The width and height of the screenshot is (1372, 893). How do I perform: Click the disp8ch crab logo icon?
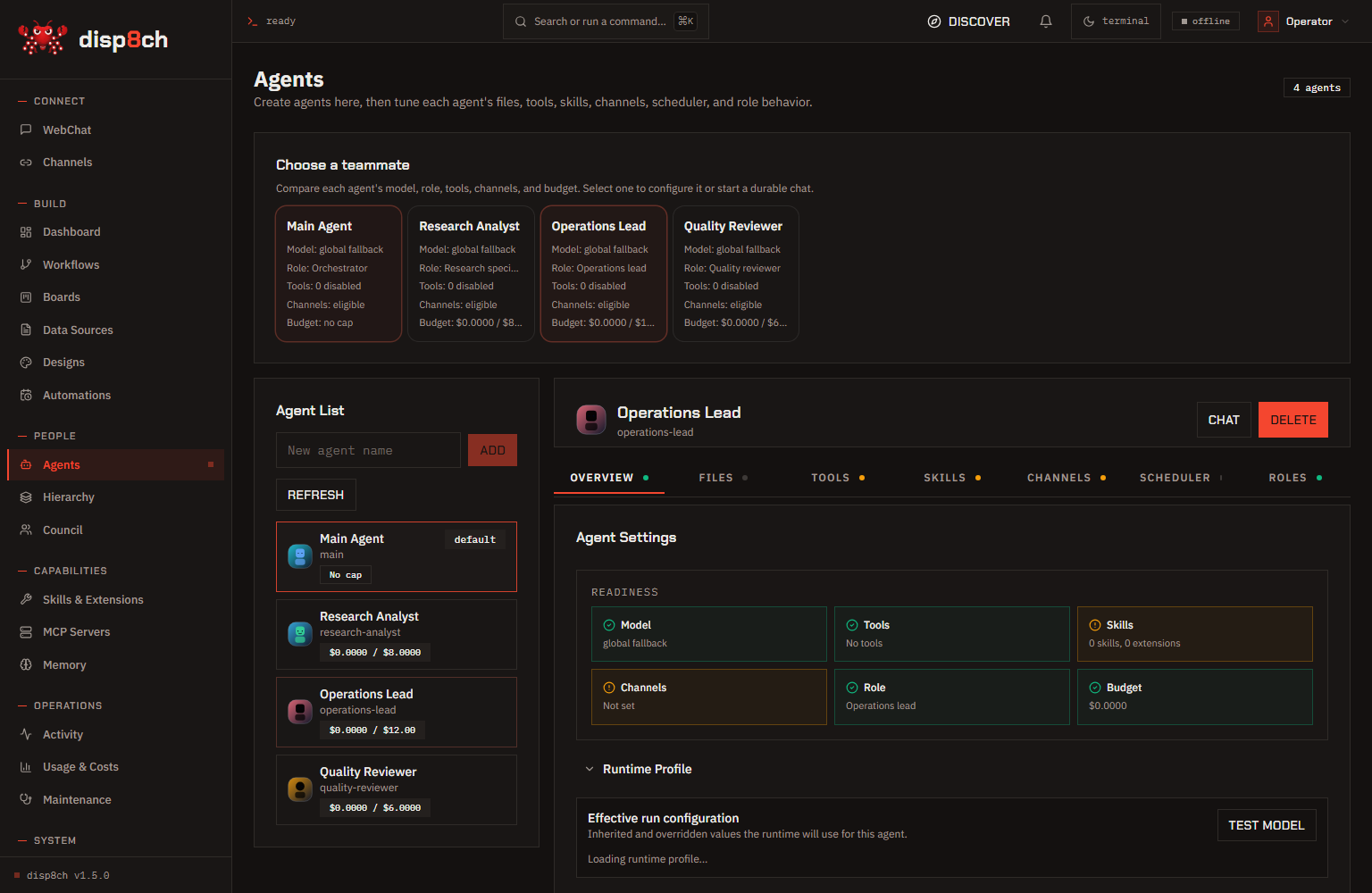[42, 38]
